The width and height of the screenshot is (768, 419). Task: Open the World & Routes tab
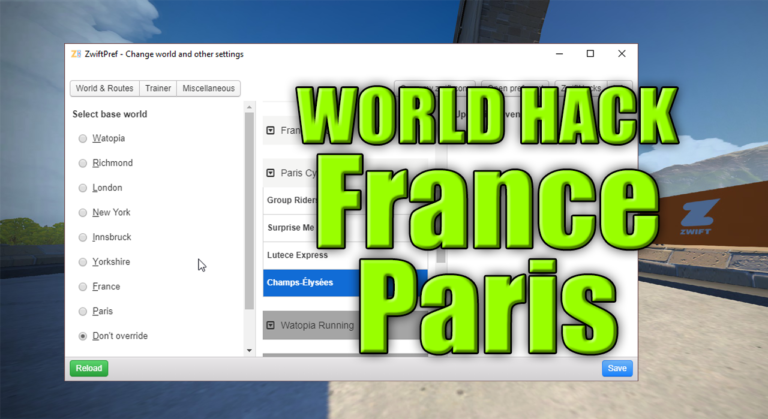click(104, 88)
